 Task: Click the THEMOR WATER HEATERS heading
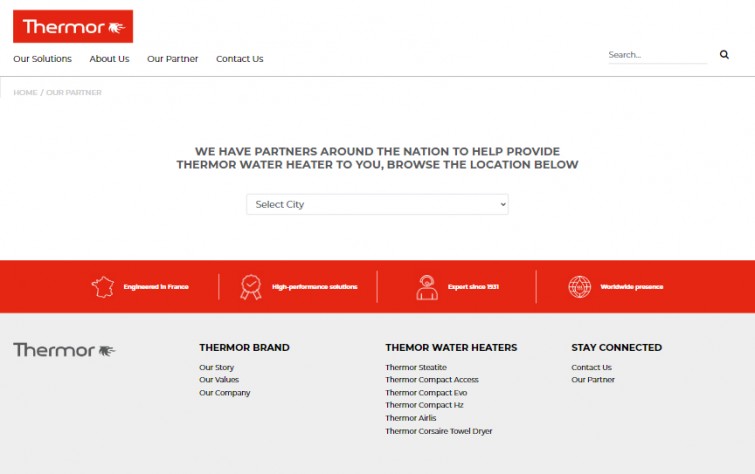(x=451, y=347)
